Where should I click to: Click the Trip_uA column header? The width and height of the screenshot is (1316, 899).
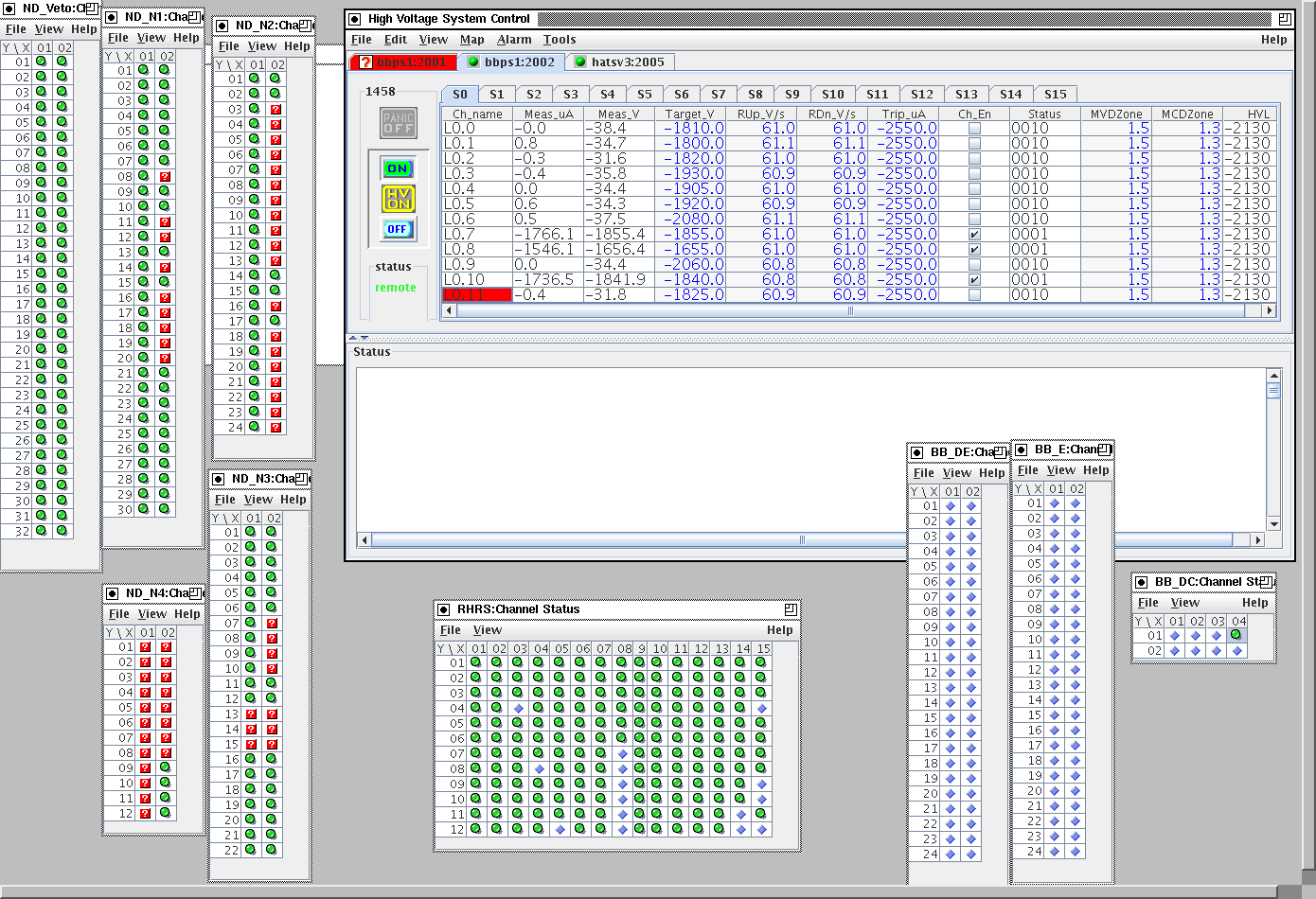click(x=904, y=114)
